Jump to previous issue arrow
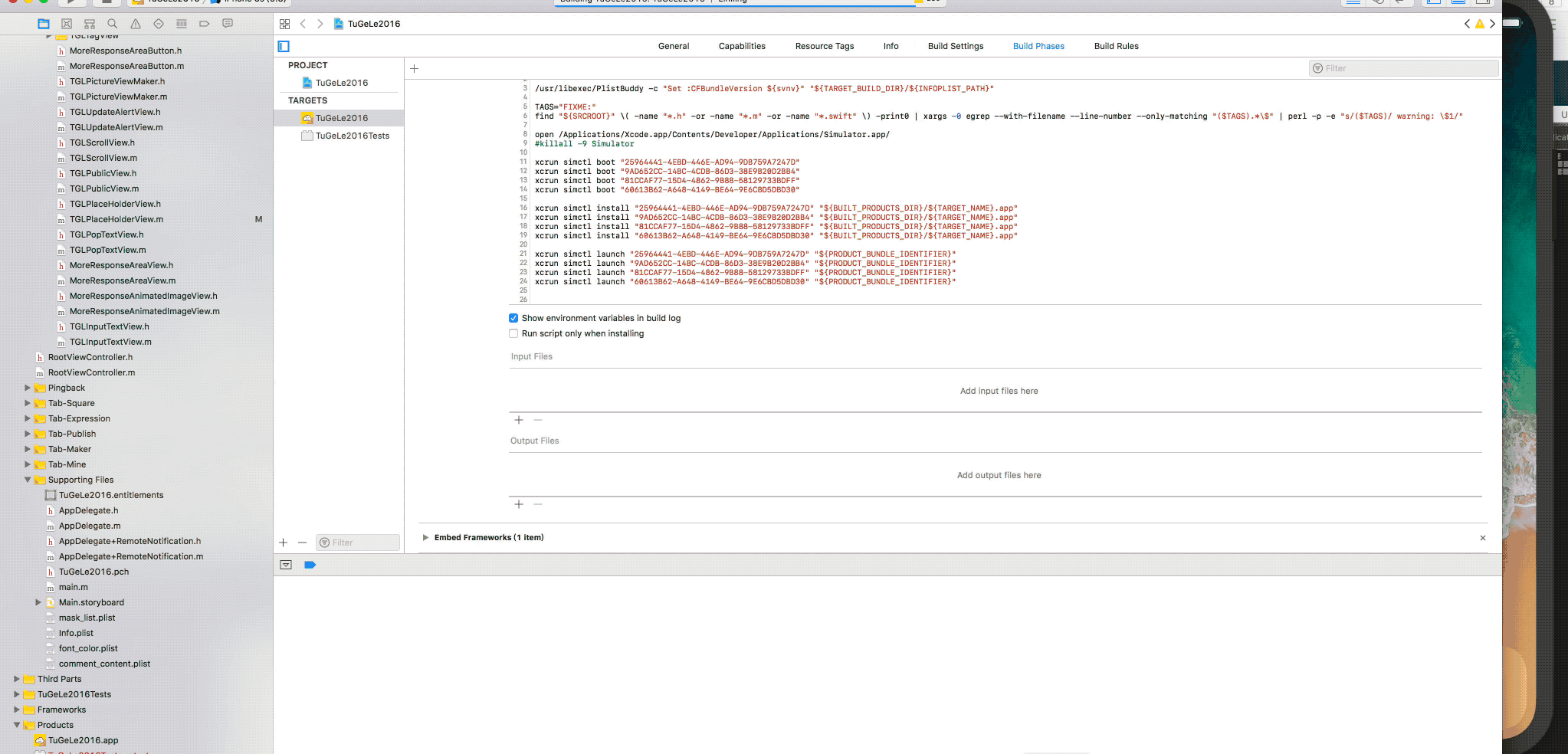The height and width of the screenshot is (754, 1568). click(1468, 24)
